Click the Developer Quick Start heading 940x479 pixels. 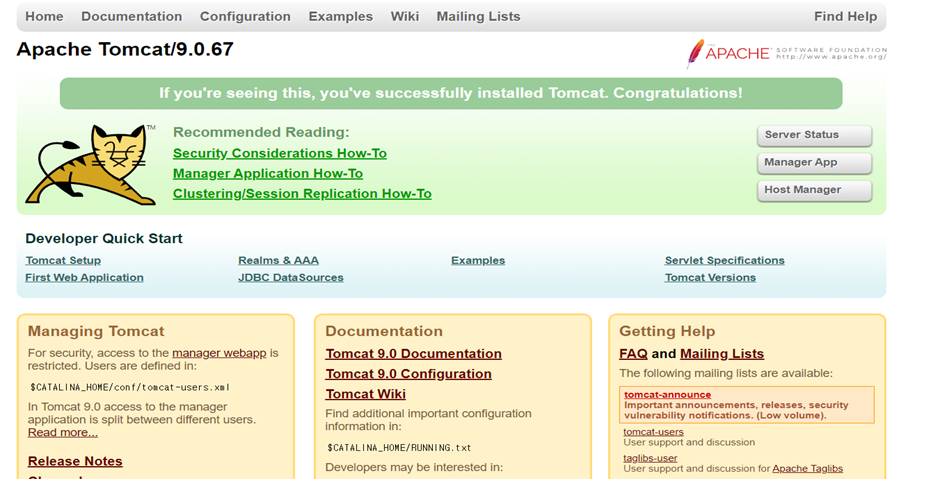click(104, 239)
